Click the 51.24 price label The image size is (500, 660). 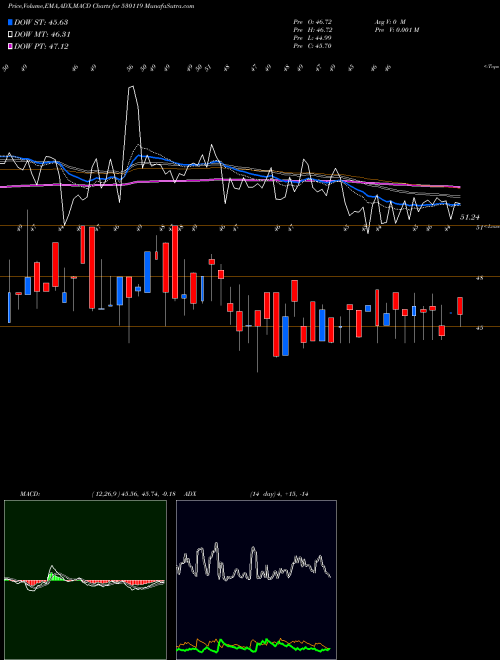(x=470, y=217)
